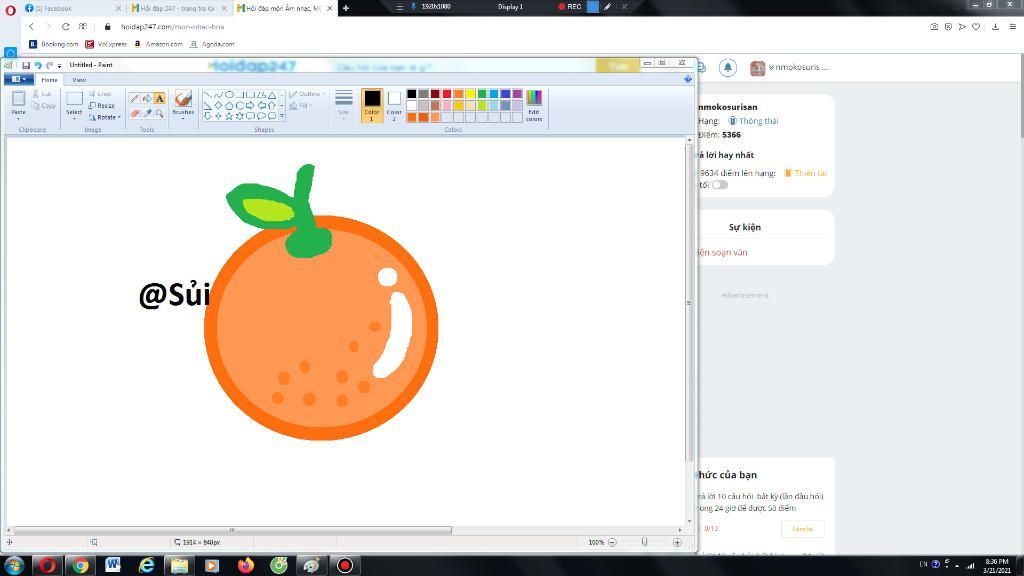
Task: Select the Eraser tool in Paint
Action: point(135,114)
